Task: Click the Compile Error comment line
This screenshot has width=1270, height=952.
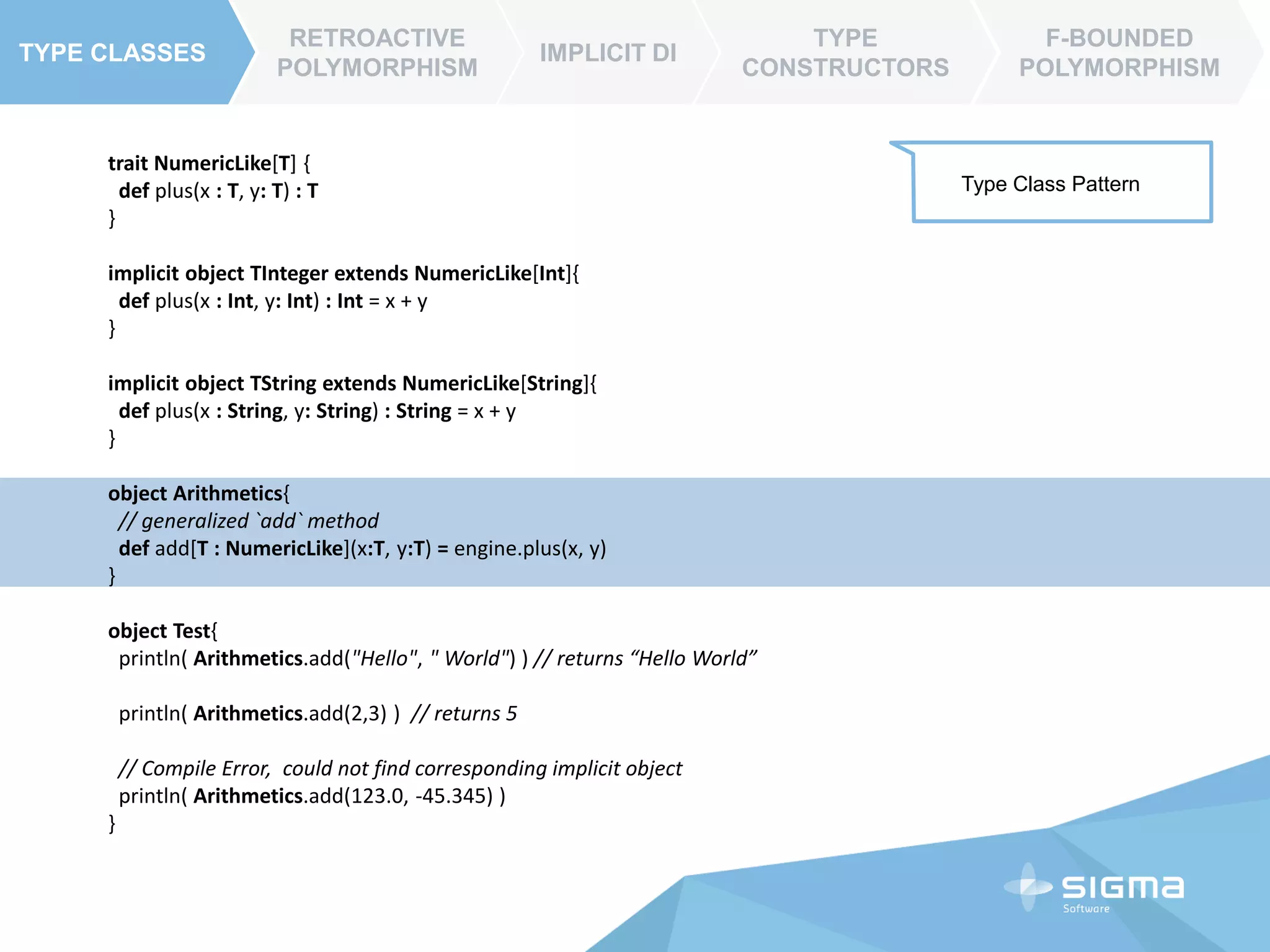Action: pyautogui.click(x=400, y=769)
